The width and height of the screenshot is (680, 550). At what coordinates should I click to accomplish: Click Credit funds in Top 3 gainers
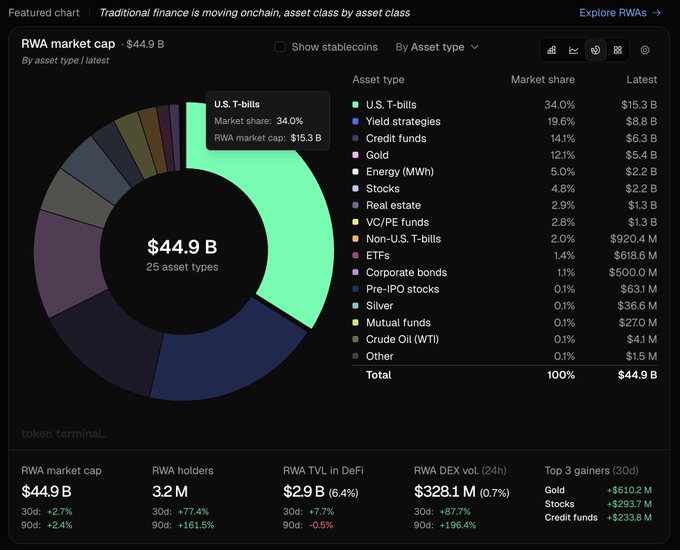click(x=571, y=517)
